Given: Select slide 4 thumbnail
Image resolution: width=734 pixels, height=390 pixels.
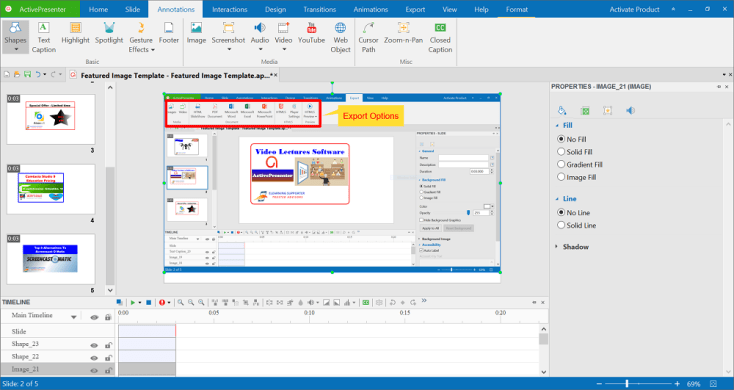Looking at the screenshot, I should (x=51, y=189).
